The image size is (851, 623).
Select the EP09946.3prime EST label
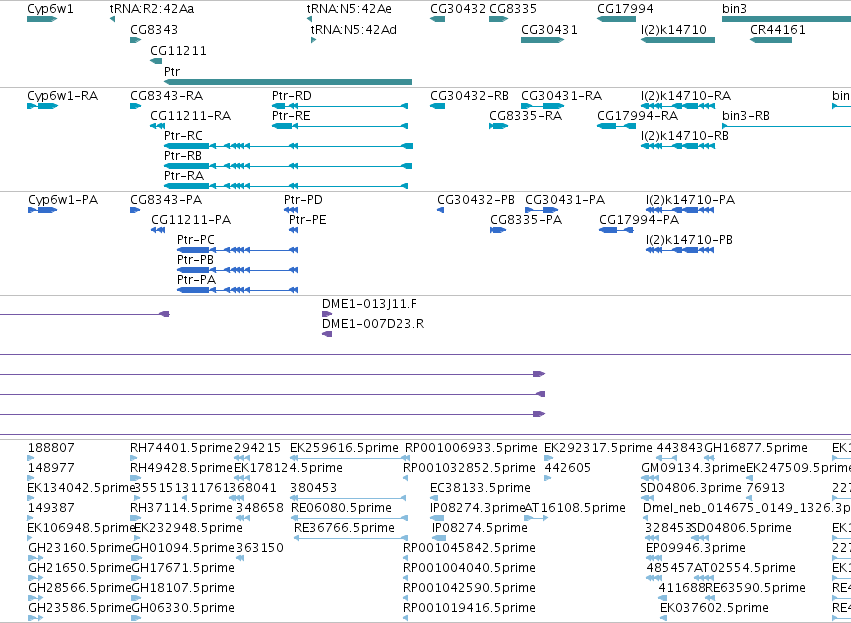pyautogui.click(x=696, y=548)
